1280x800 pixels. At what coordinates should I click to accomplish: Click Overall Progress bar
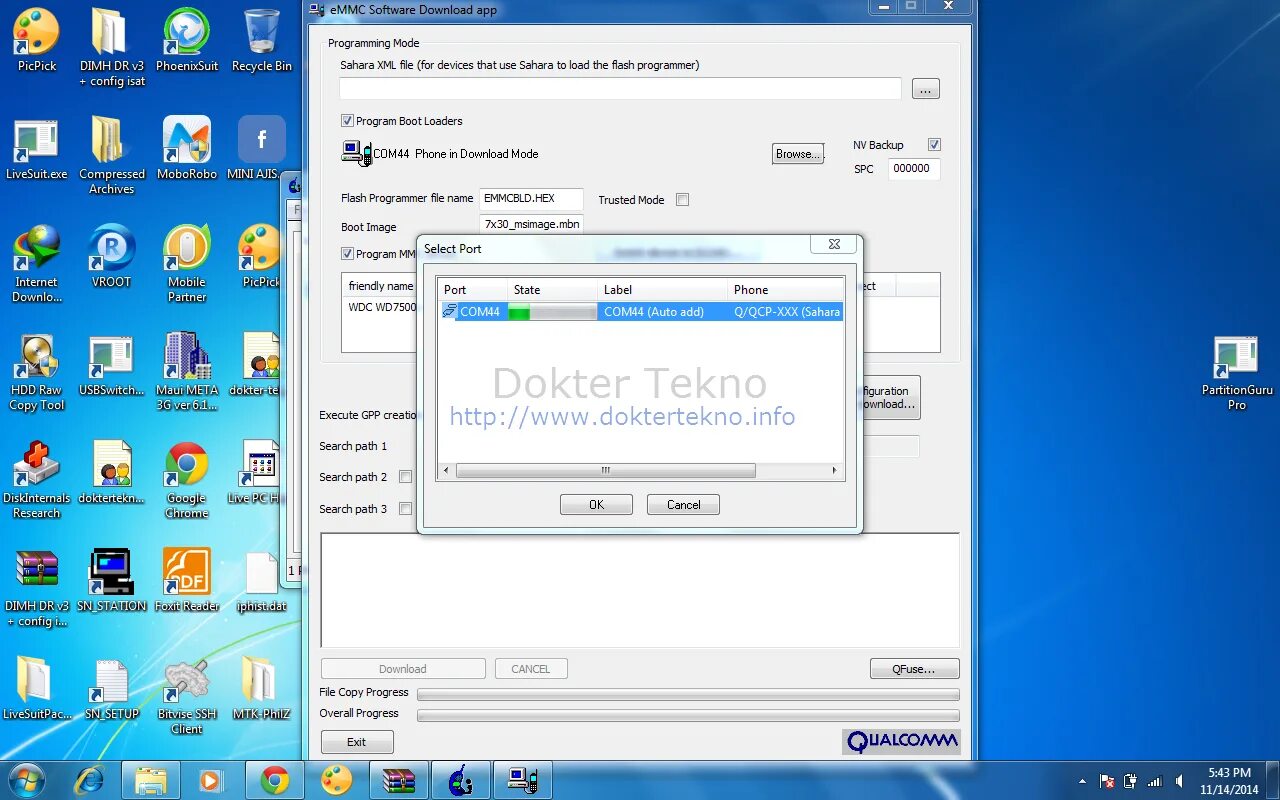688,715
